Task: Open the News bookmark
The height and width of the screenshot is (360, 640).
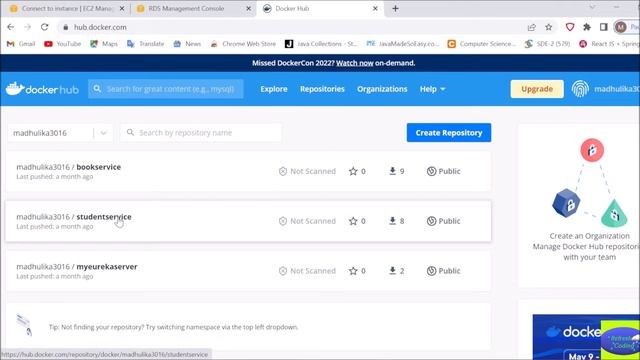Action: [x=187, y=44]
